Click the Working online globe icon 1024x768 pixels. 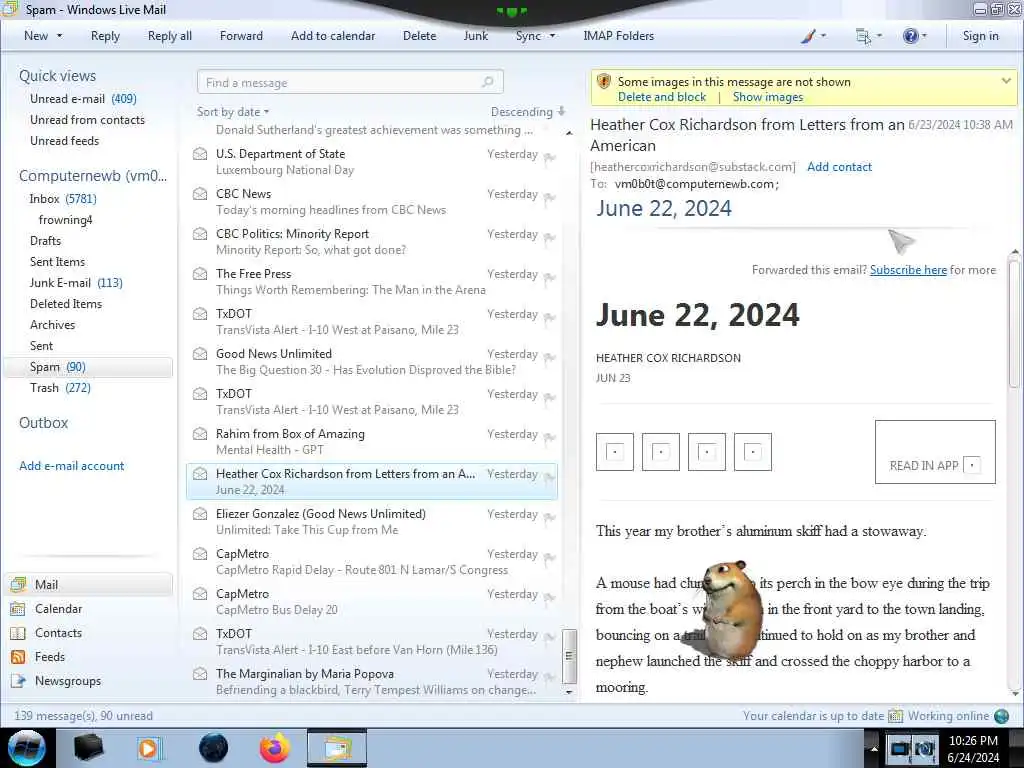1001,716
